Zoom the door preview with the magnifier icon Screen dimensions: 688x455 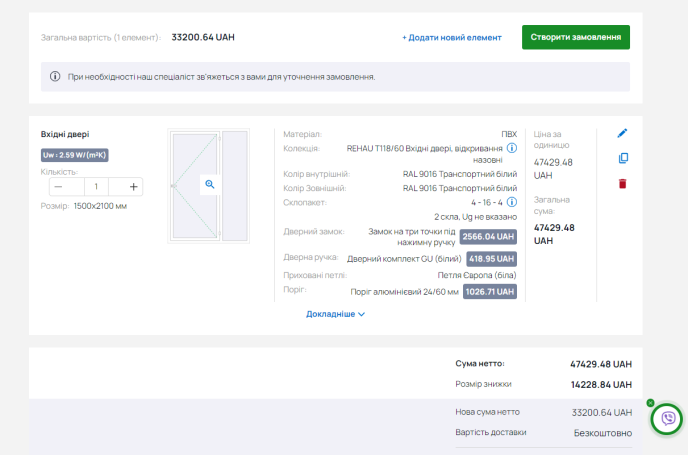pyautogui.click(x=210, y=184)
